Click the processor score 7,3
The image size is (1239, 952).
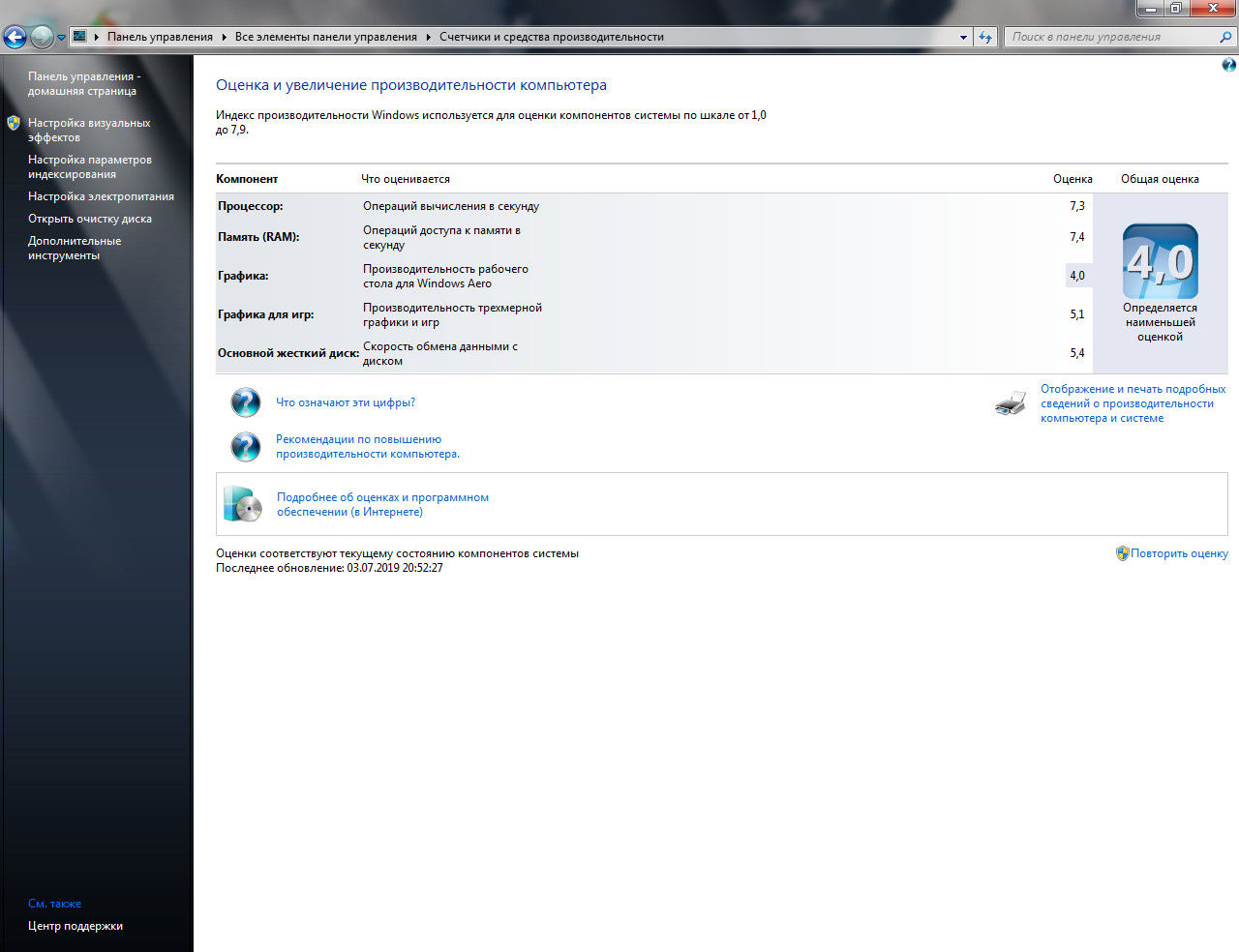(x=1077, y=206)
